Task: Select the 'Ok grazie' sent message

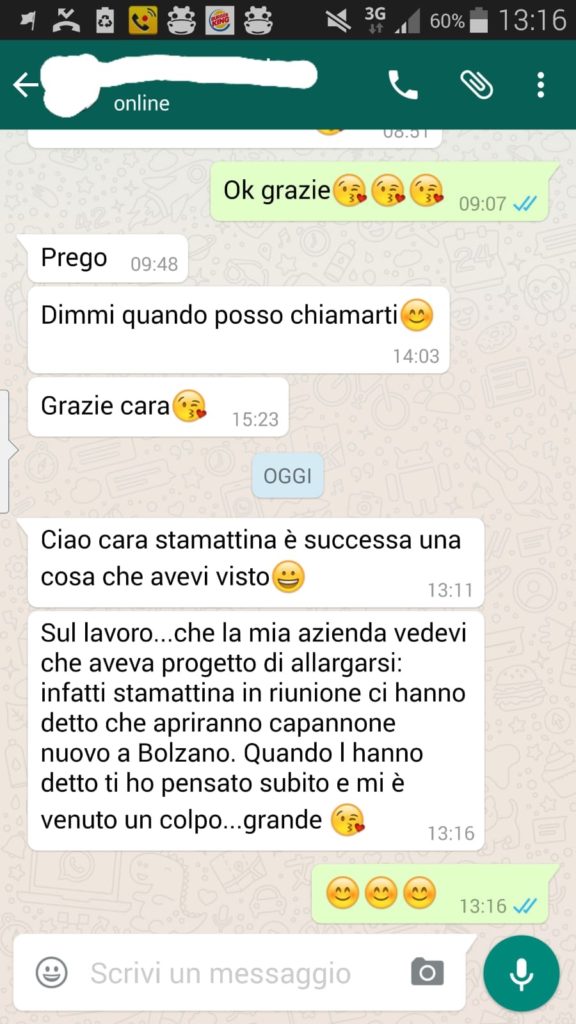Action: [379, 191]
